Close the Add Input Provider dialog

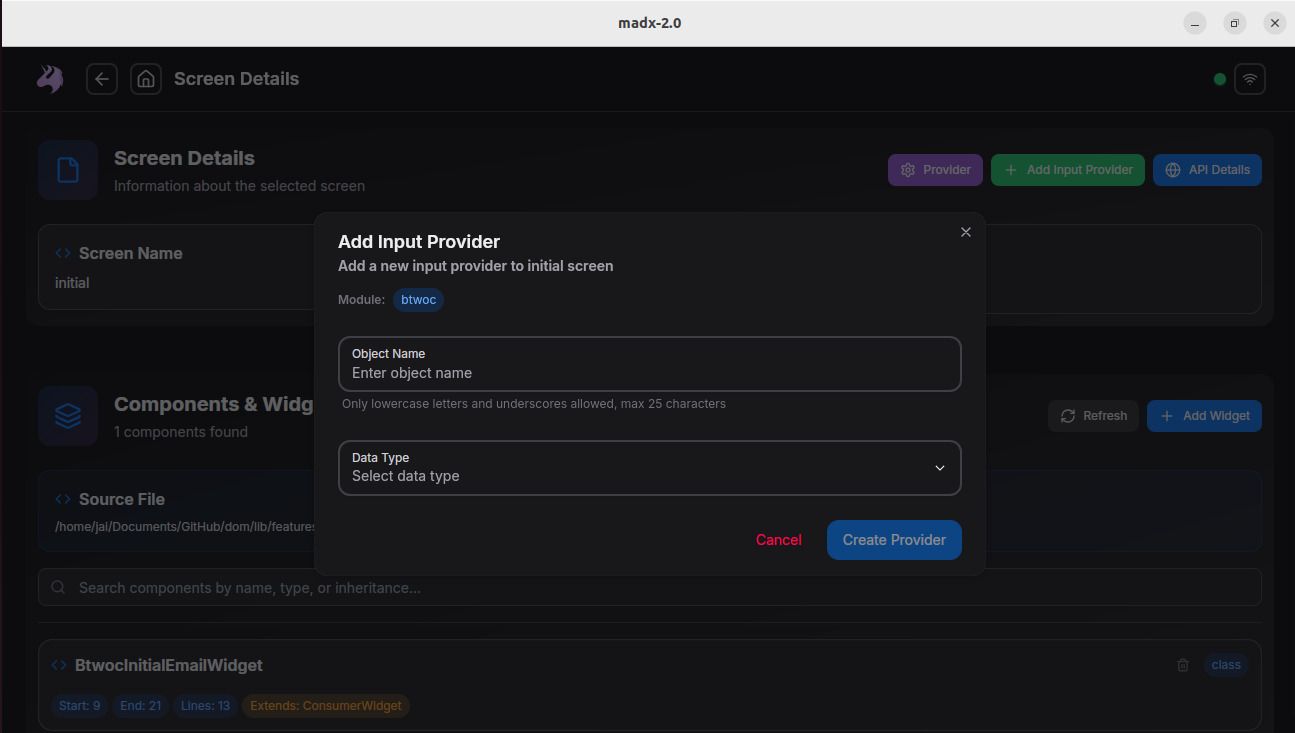click(965, 232)
